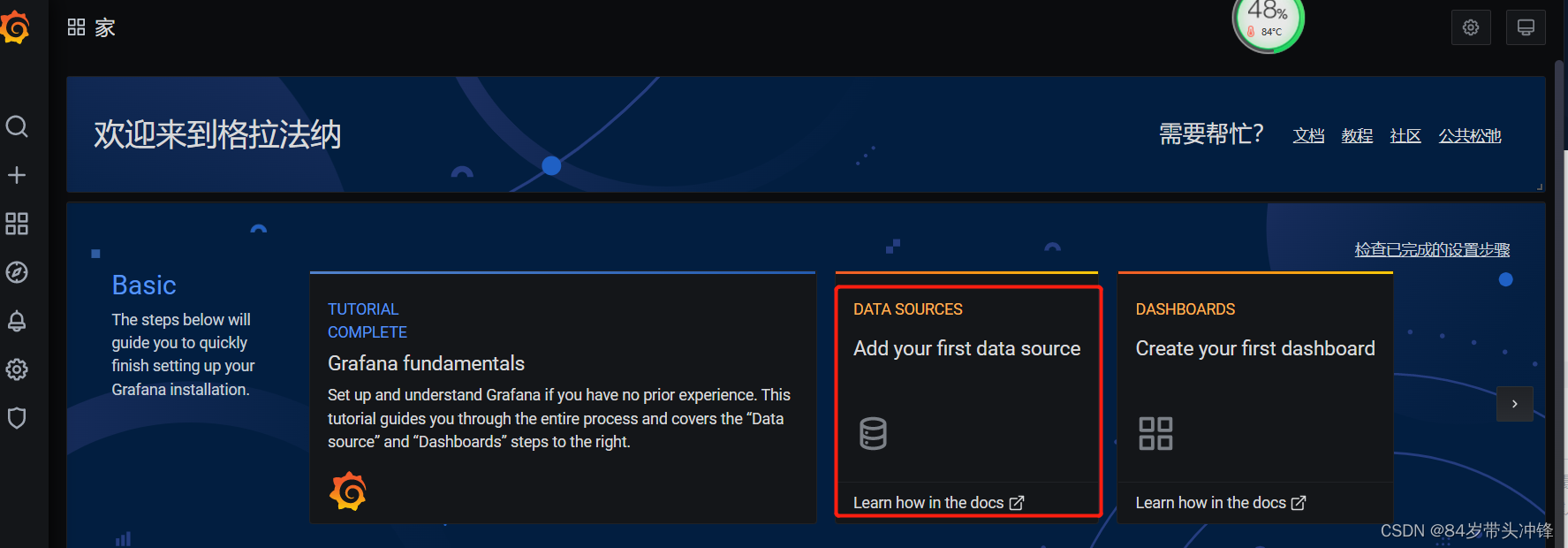Click the next arrow chevron on setup cards
The height and width of the screenshot is (548, 1568).
[1515, 404]
